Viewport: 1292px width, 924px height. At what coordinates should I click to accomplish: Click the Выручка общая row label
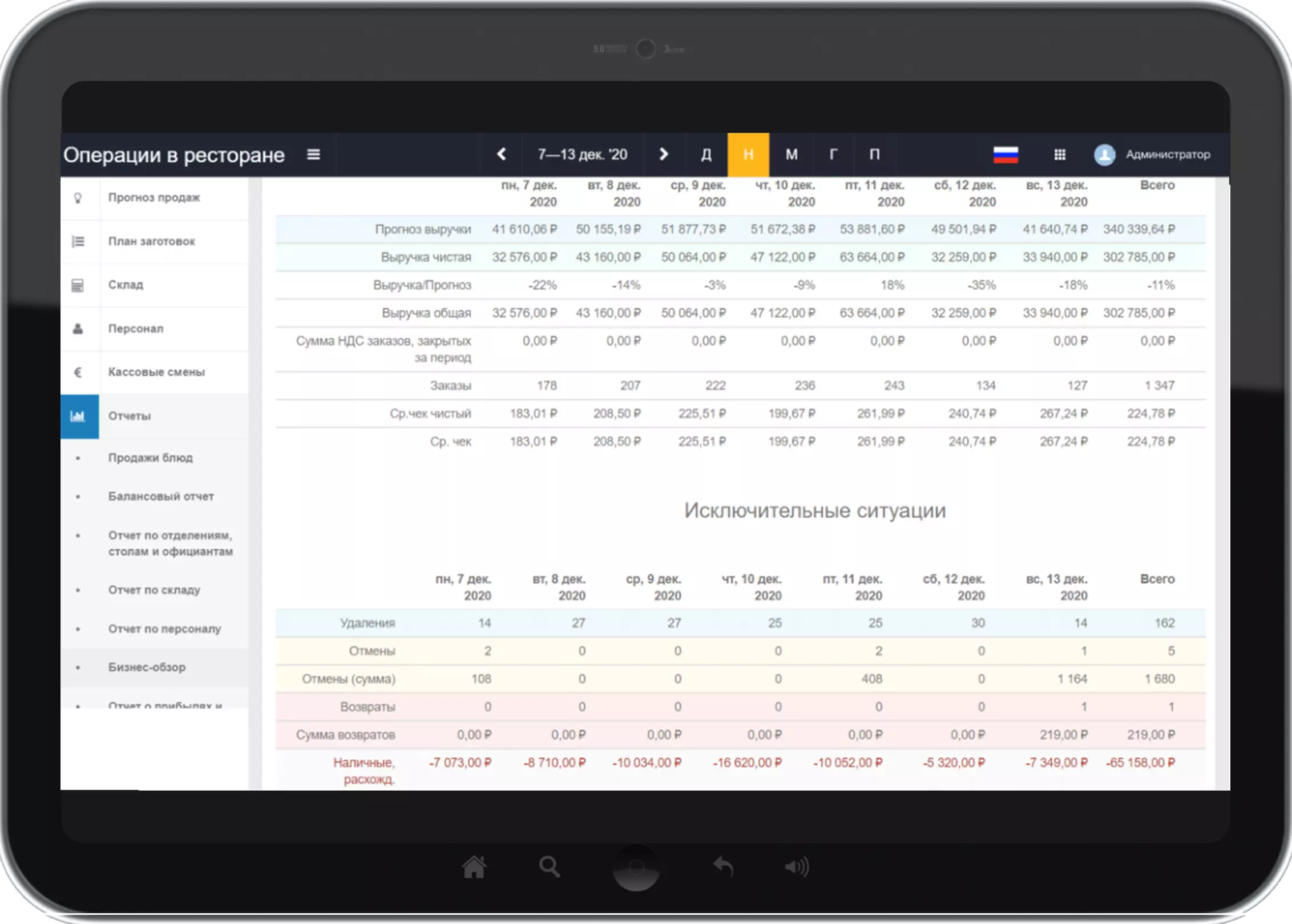[x=426, y=313]
